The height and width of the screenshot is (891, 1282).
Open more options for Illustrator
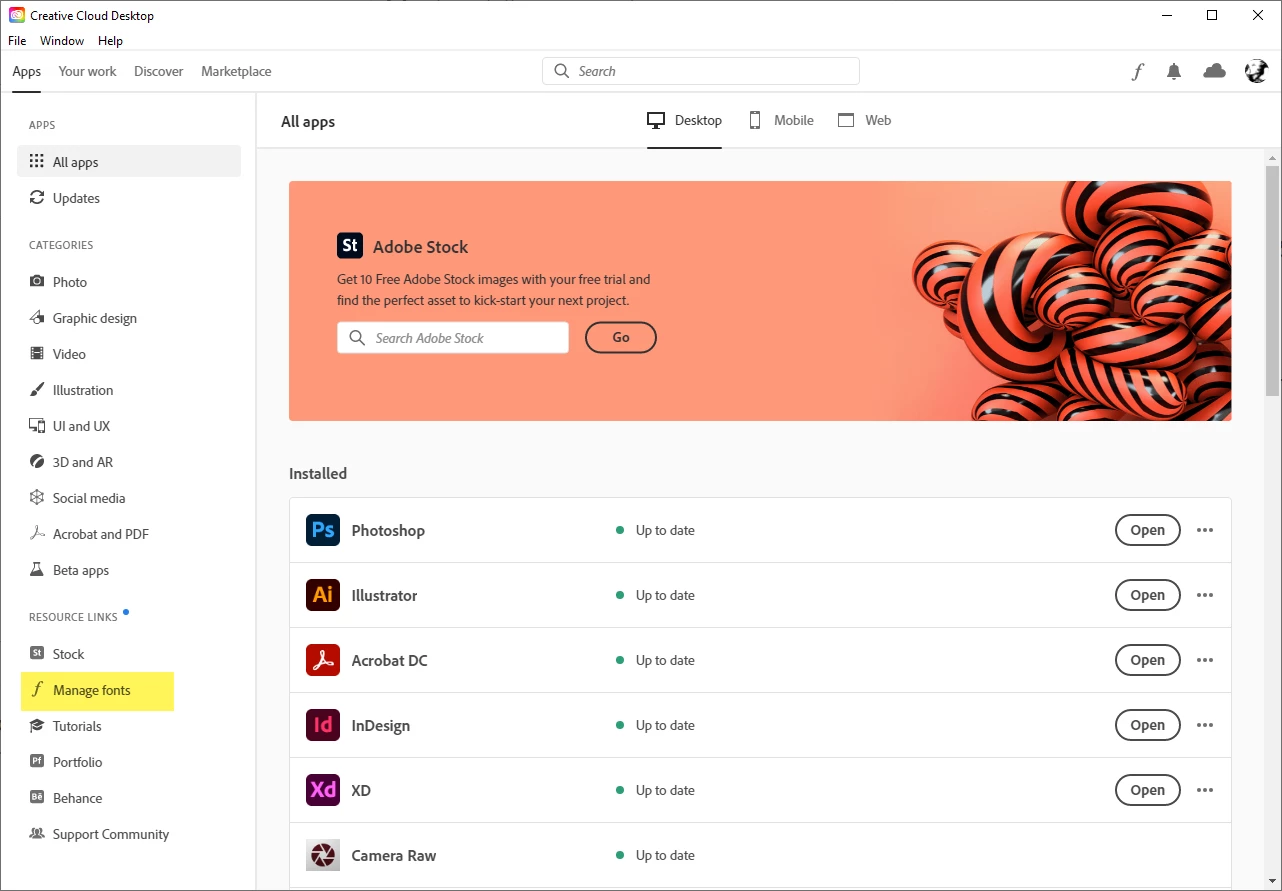pos(1205,595)
